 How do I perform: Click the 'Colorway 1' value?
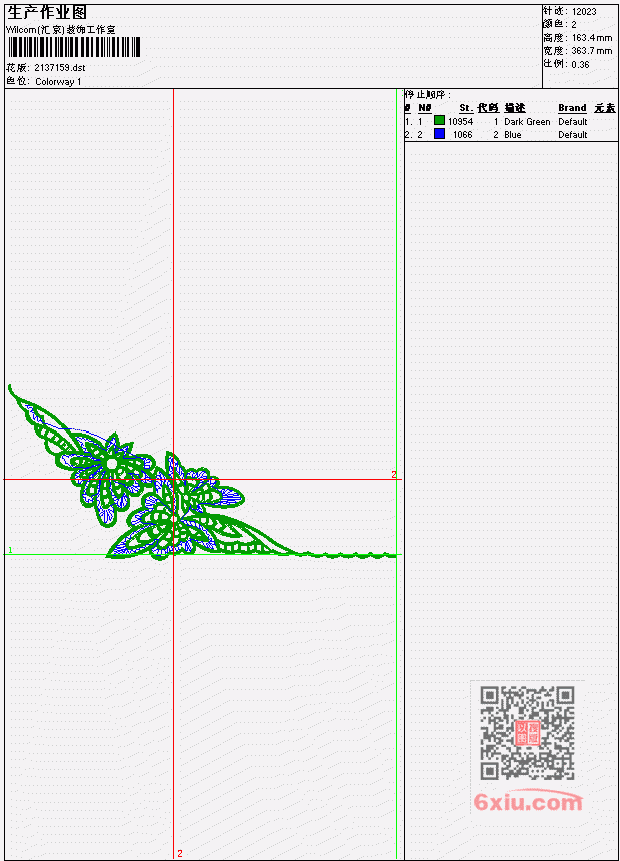58,82
